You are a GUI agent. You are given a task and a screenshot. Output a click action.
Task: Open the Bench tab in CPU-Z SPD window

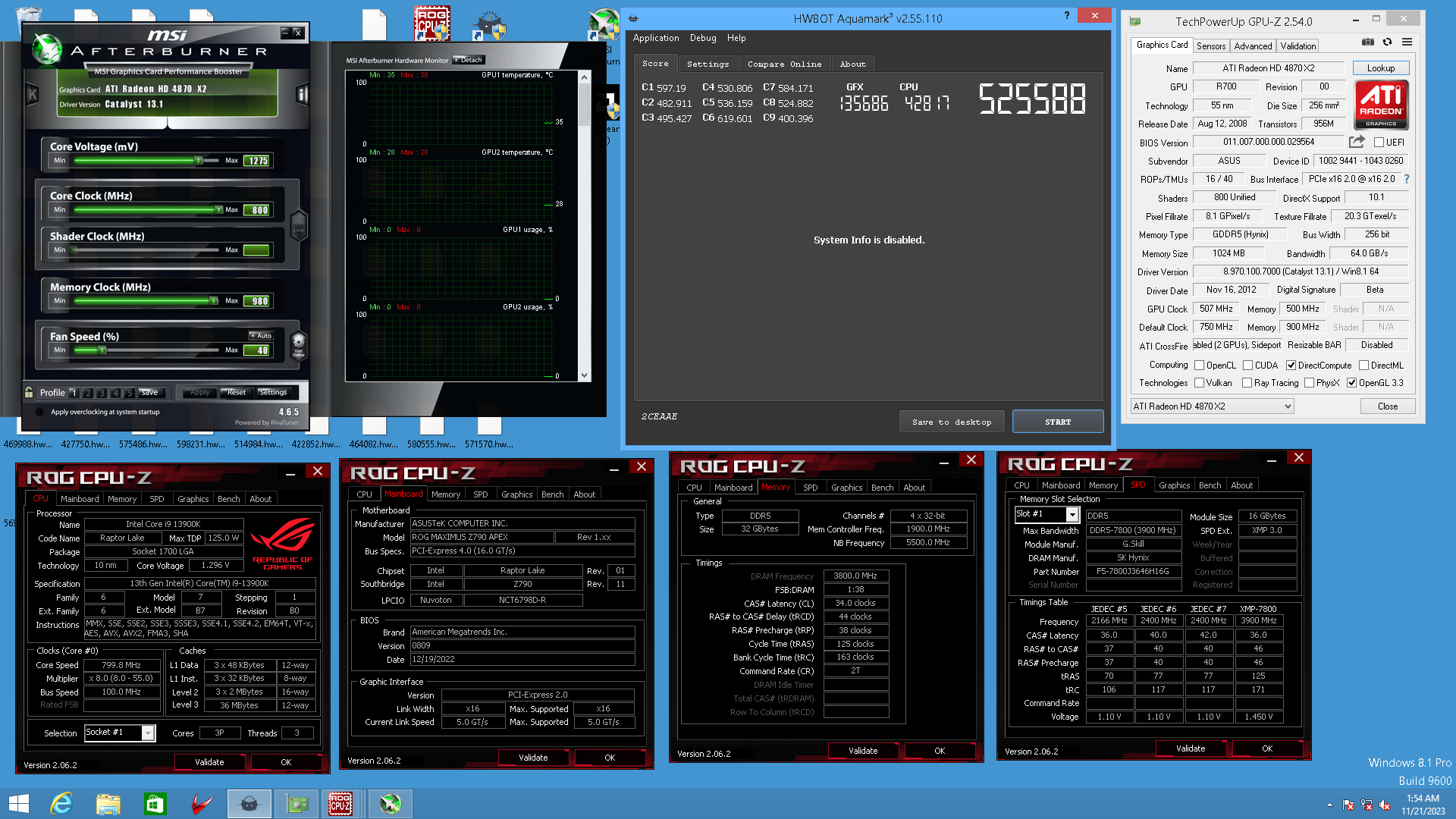coord(1210,485)
